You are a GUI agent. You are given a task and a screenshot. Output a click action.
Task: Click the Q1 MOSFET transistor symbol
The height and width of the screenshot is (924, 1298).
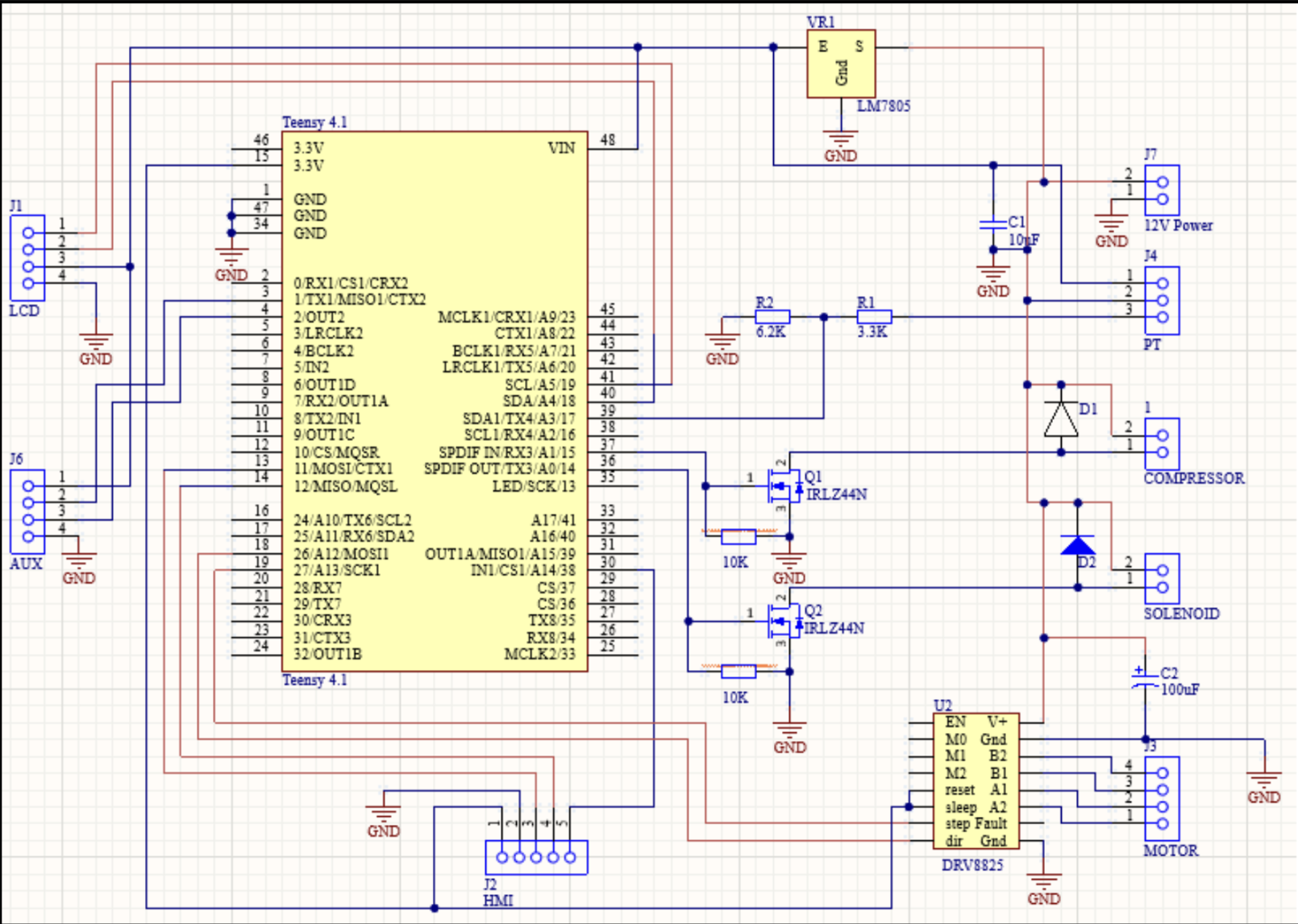[784, 486]
